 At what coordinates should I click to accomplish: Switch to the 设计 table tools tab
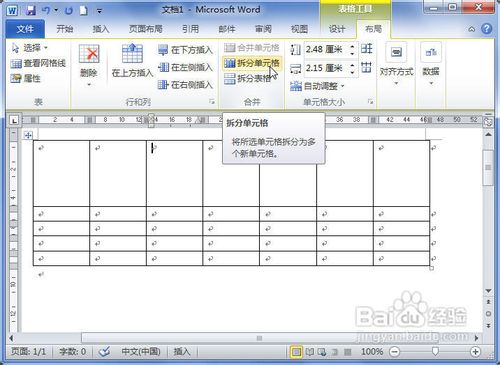[x=337, y=29]
